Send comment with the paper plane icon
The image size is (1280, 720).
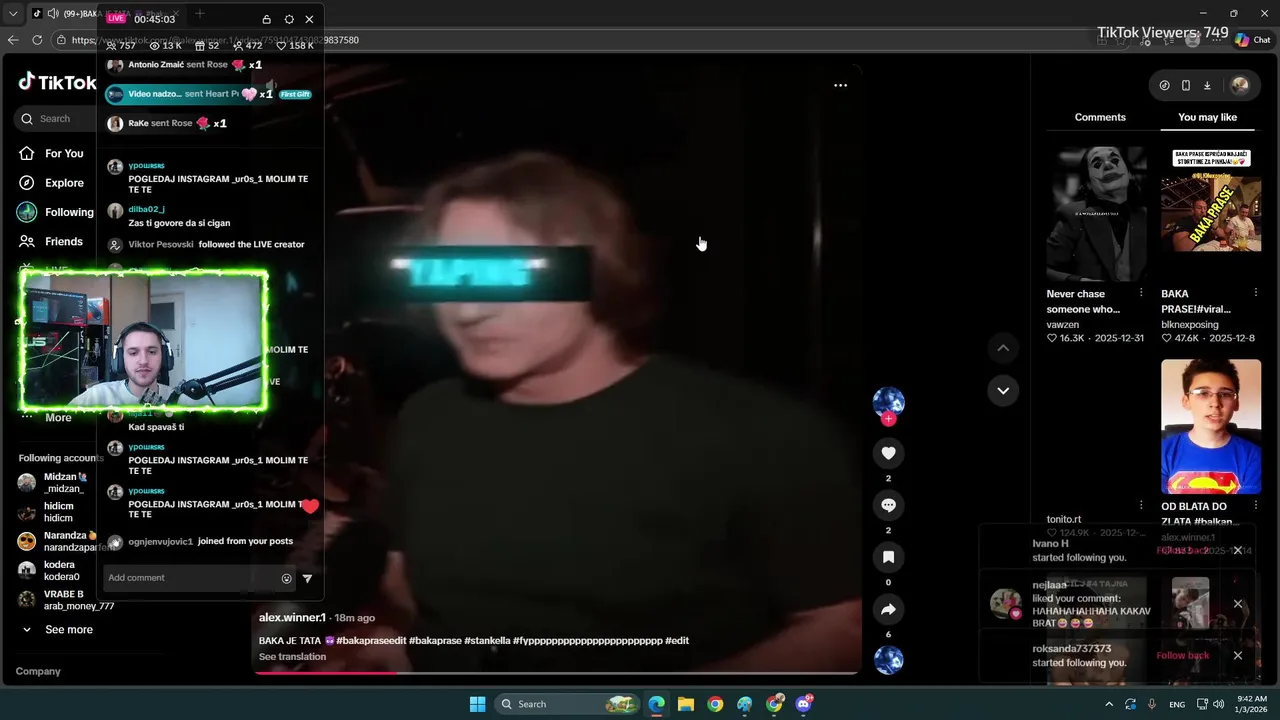pyautogui.click(x=307, y=578)
